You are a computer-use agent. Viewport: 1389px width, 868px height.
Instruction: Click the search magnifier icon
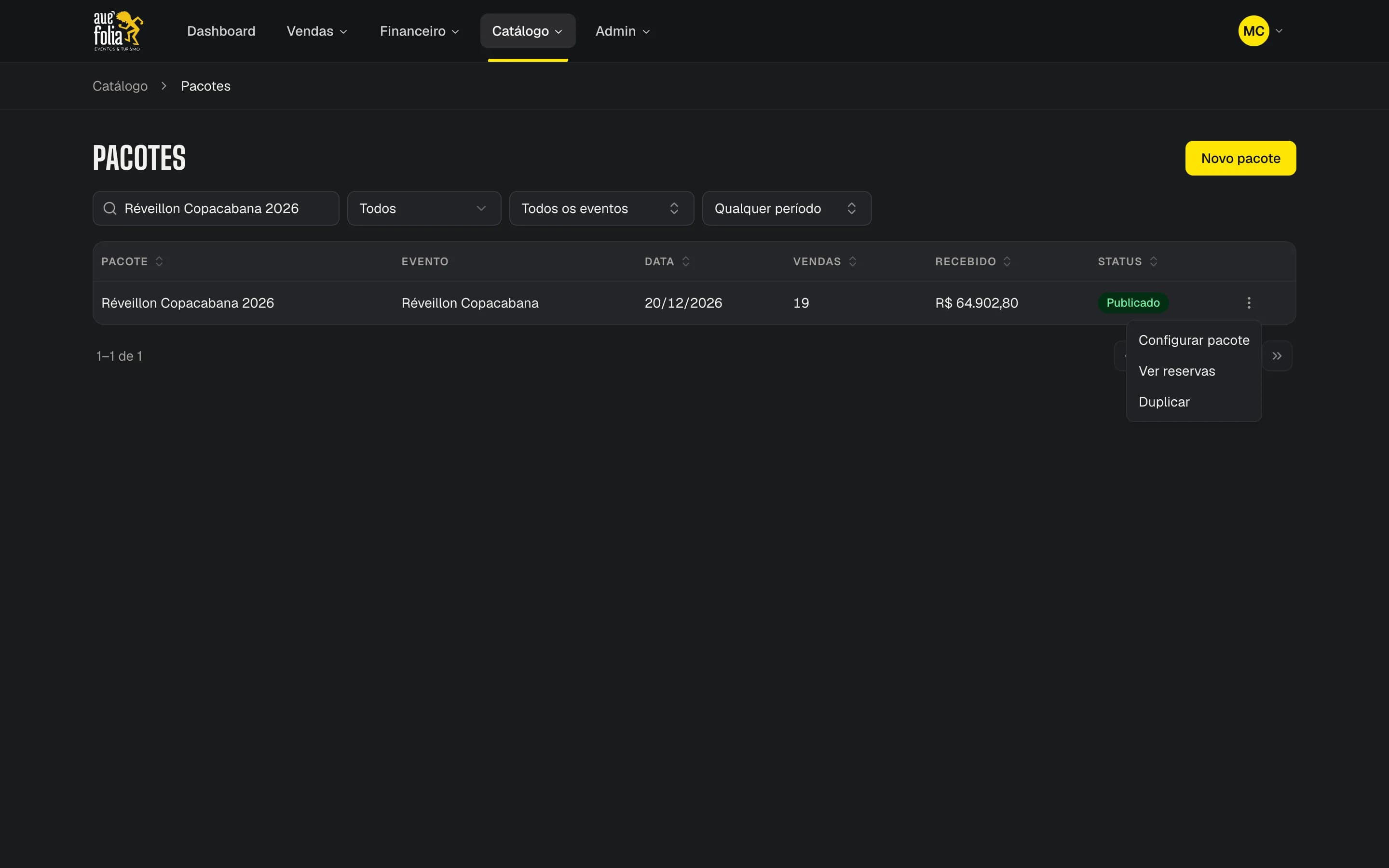tap(109, 208)
